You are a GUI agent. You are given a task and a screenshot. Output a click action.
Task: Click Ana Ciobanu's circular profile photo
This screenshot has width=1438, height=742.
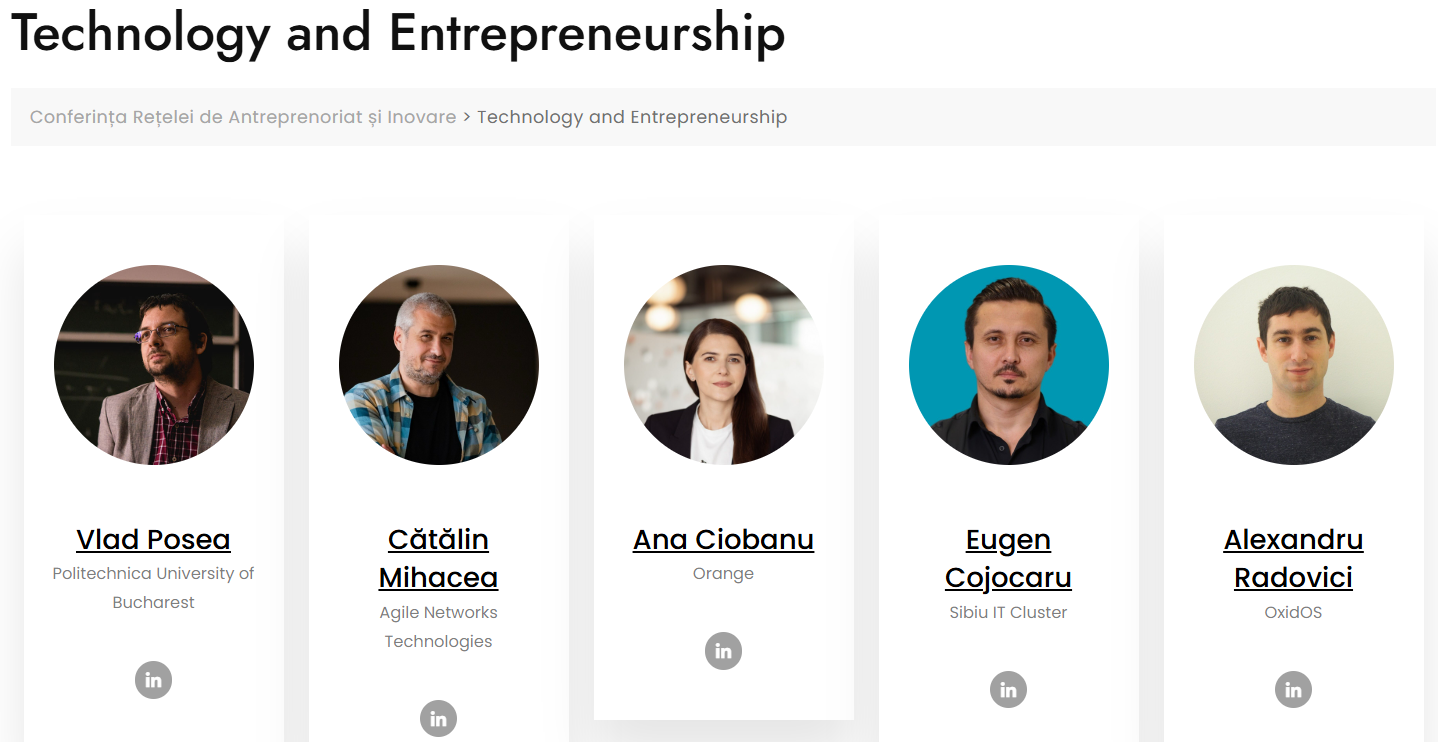tap(723, 365)
